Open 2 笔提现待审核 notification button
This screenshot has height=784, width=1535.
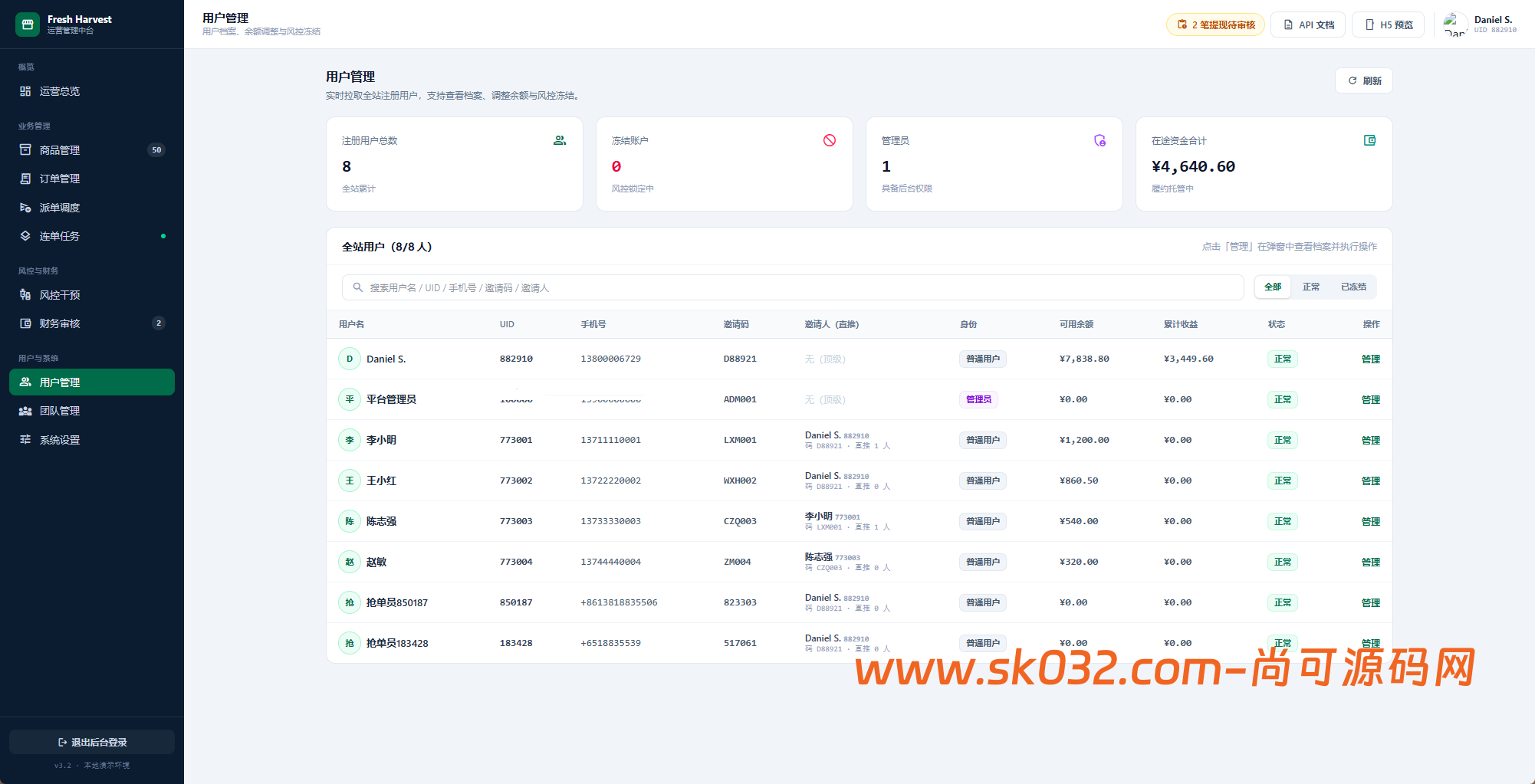(x=1216, y=25)
